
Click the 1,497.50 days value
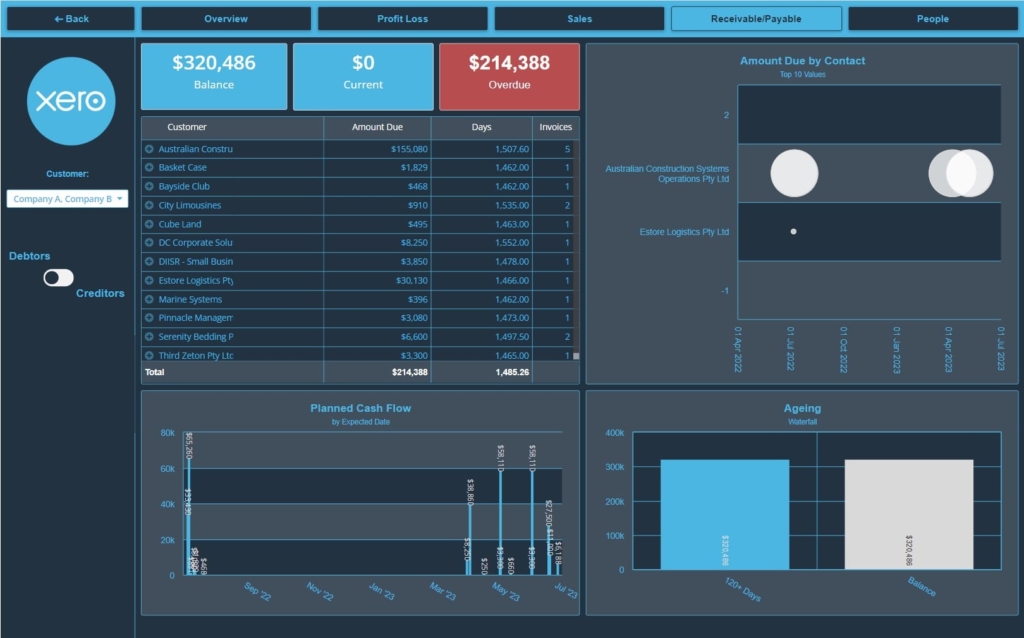(x=512, y=336)
